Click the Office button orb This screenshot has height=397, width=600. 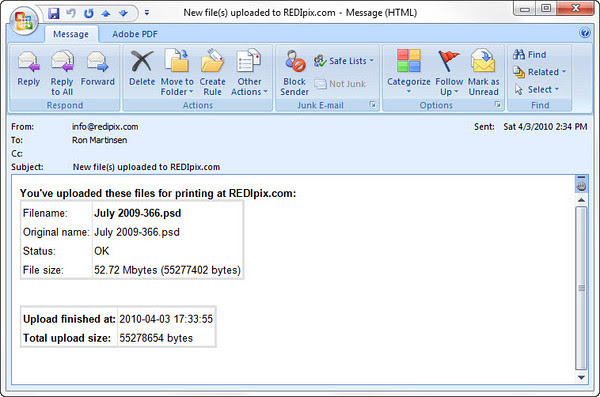pyautogui.click(x=24, y=21)
